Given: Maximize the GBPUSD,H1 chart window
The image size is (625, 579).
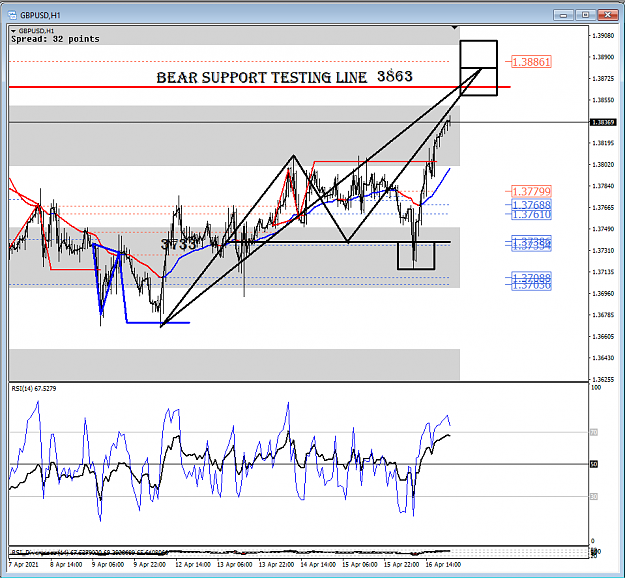Looking at the screenshot, I should [x=585, y=15].
